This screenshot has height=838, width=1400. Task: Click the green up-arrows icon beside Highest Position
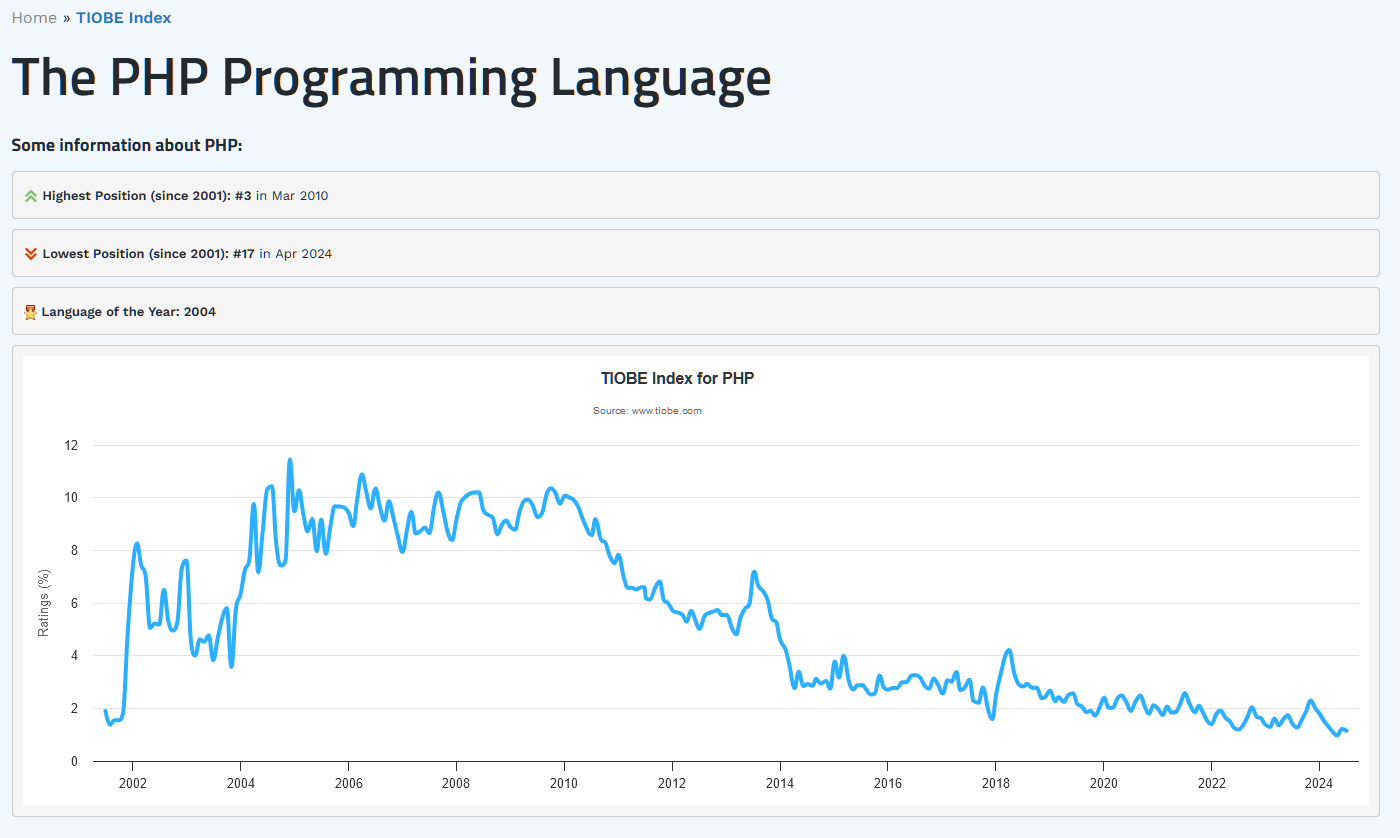click(31, 196)
